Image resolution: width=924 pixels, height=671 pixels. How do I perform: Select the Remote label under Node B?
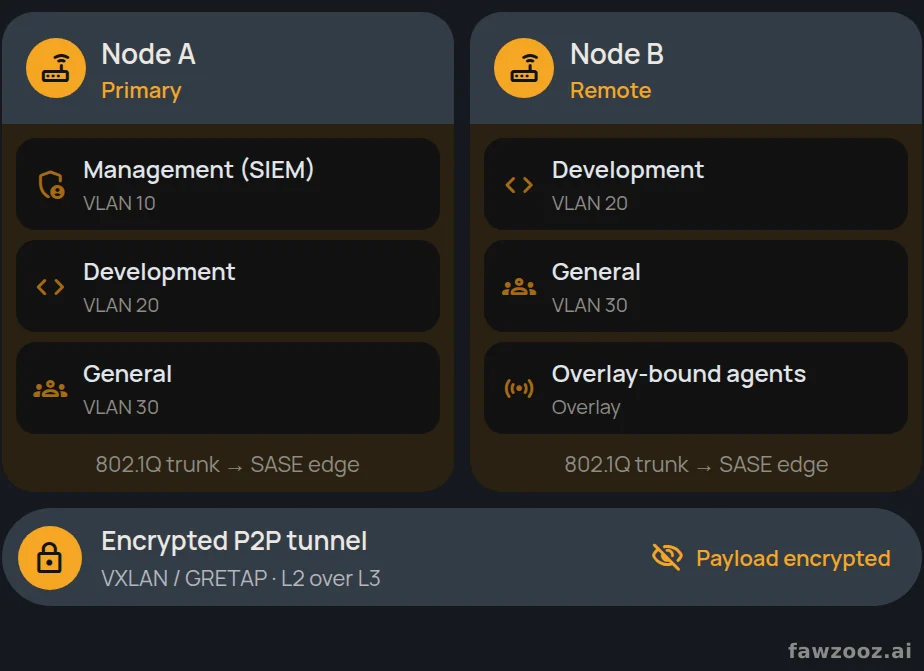click(610, 91)
